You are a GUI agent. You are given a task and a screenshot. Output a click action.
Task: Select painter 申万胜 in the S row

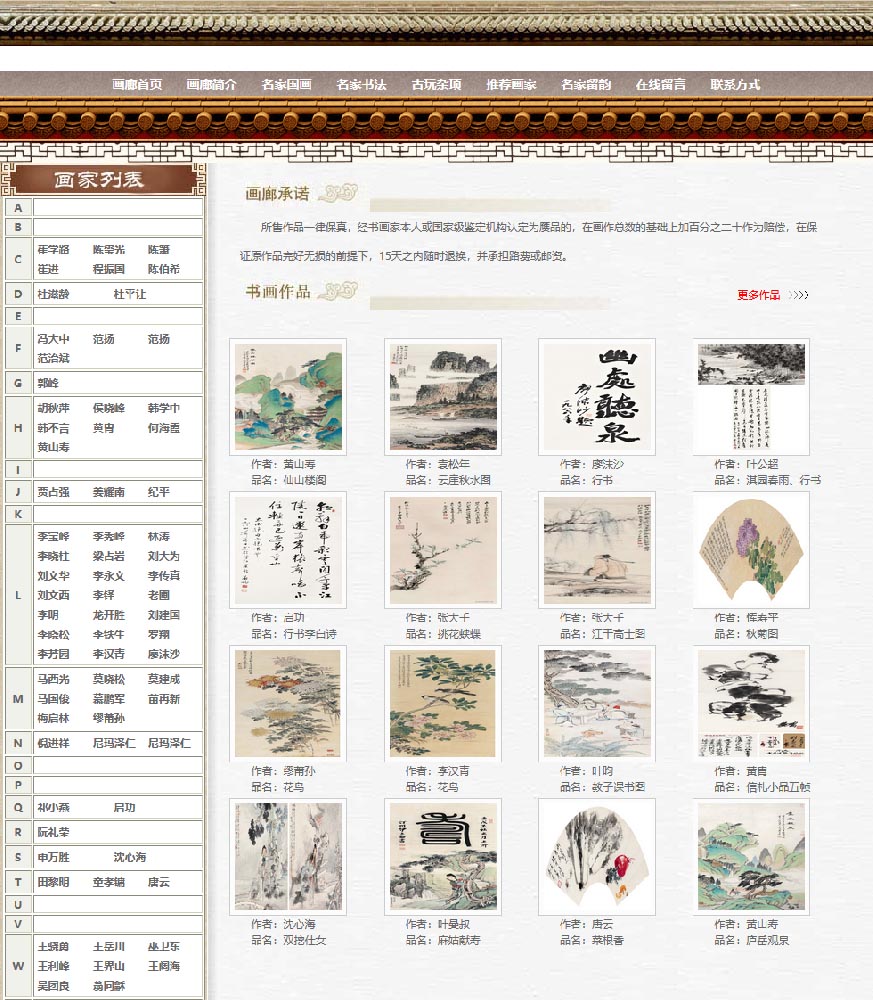point(54,857)
